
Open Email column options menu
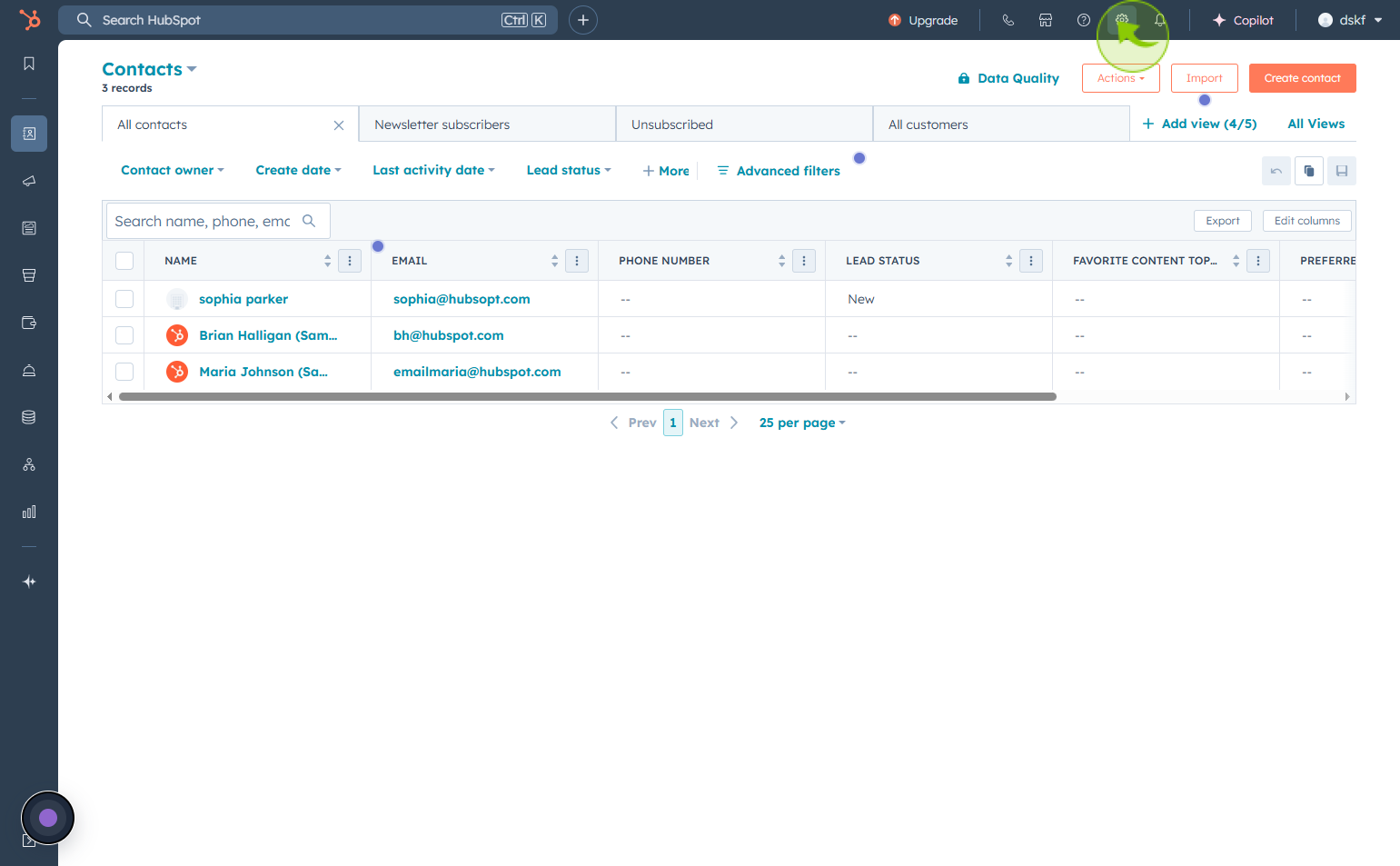[577, 261]
